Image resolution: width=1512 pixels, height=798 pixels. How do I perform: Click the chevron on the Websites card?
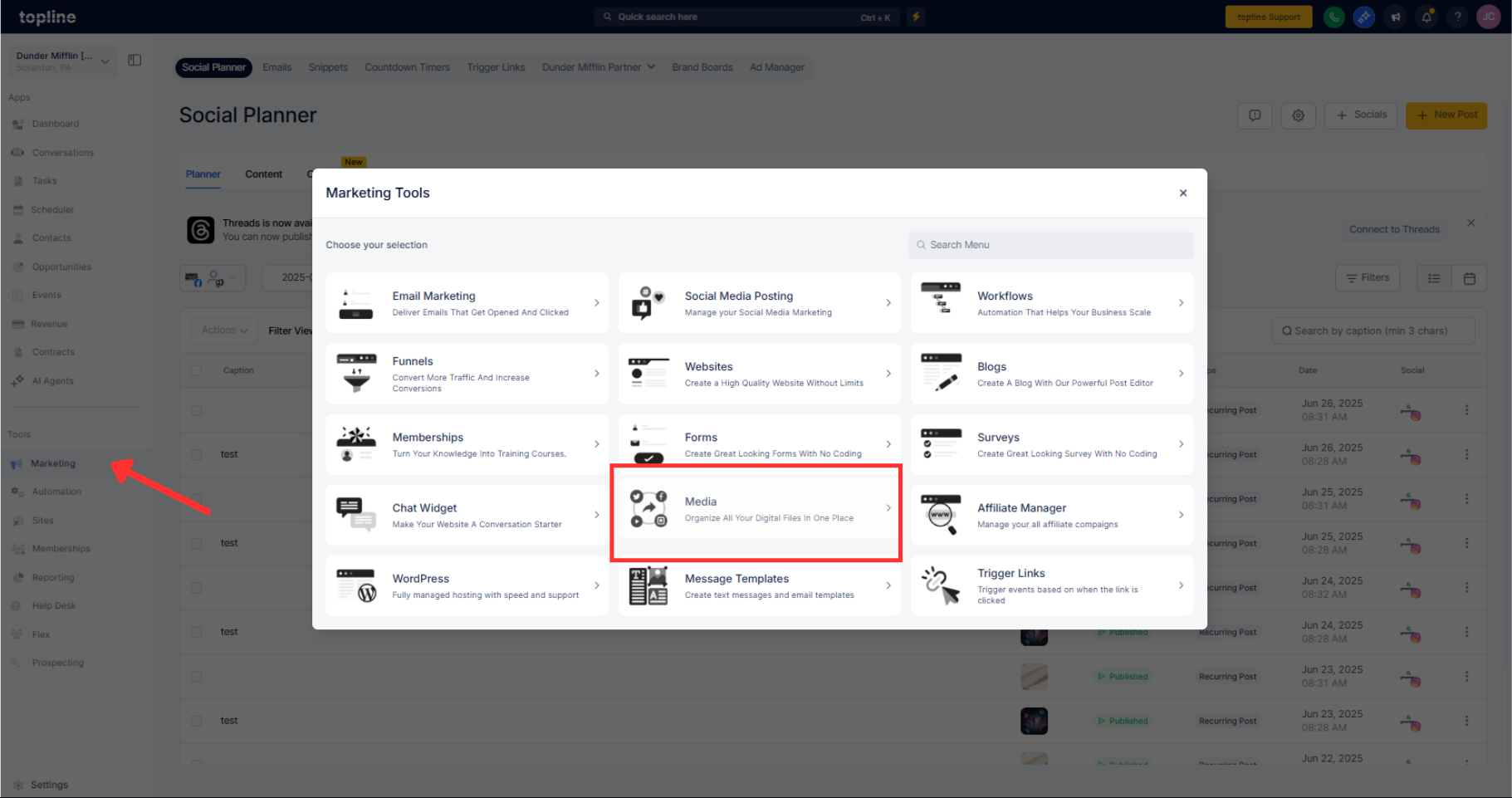(888, 374)
